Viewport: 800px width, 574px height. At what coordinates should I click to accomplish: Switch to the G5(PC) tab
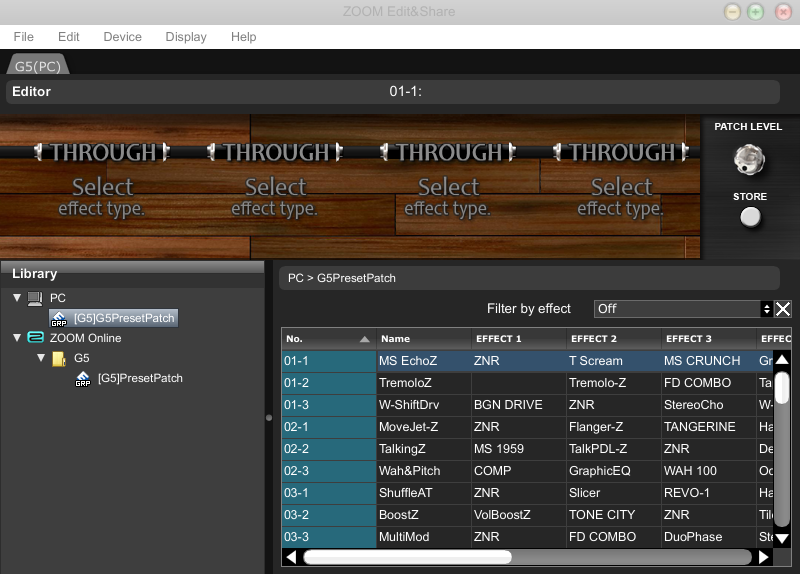click(38, 65)
